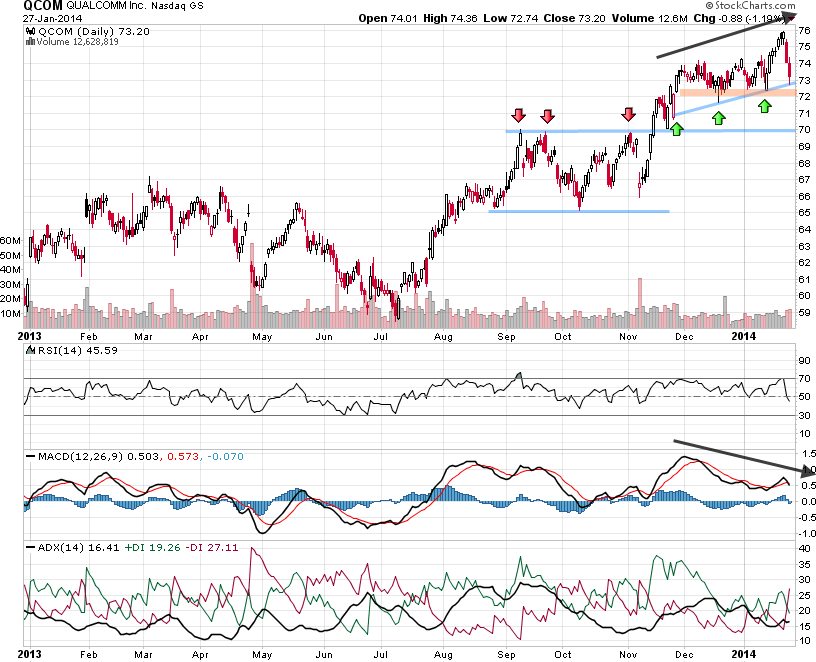Click the 90 label on the RSI axis
Screen dimensions: 816x662
click(804, 360)
